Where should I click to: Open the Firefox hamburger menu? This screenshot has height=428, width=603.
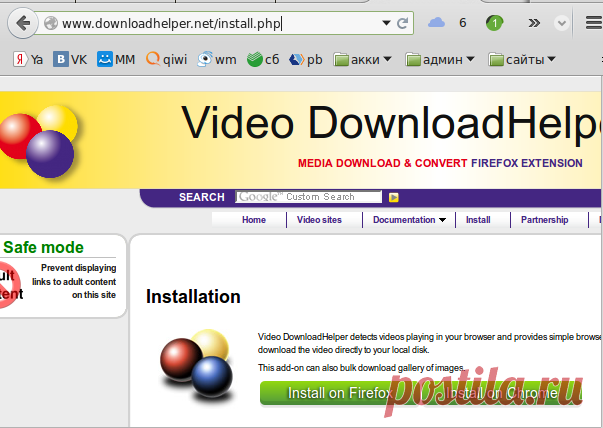click(x=594, y=23)
